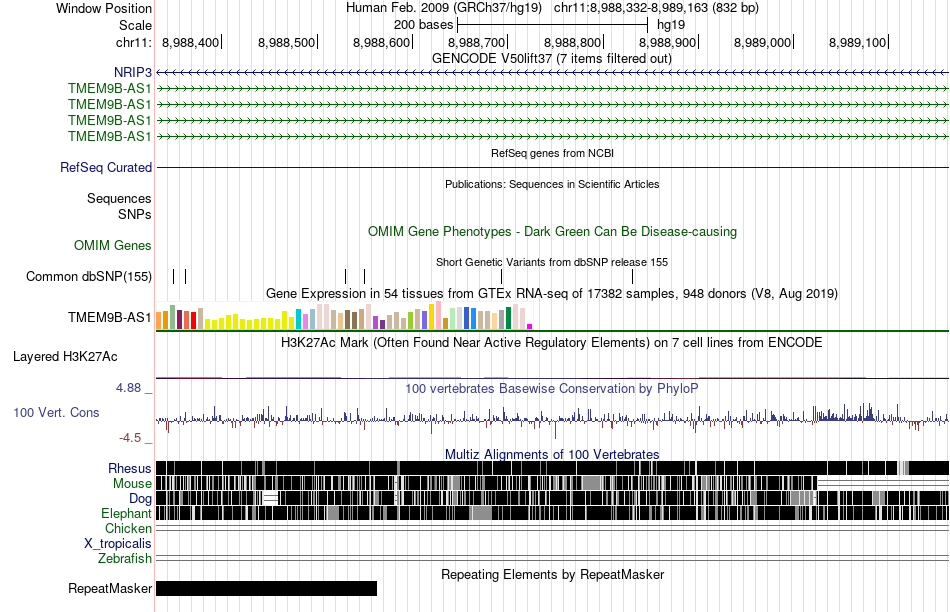The height and width of the screenshot is (612, 950).
Task: Click the -4.5 conservation minimum value
Action: 130,437
